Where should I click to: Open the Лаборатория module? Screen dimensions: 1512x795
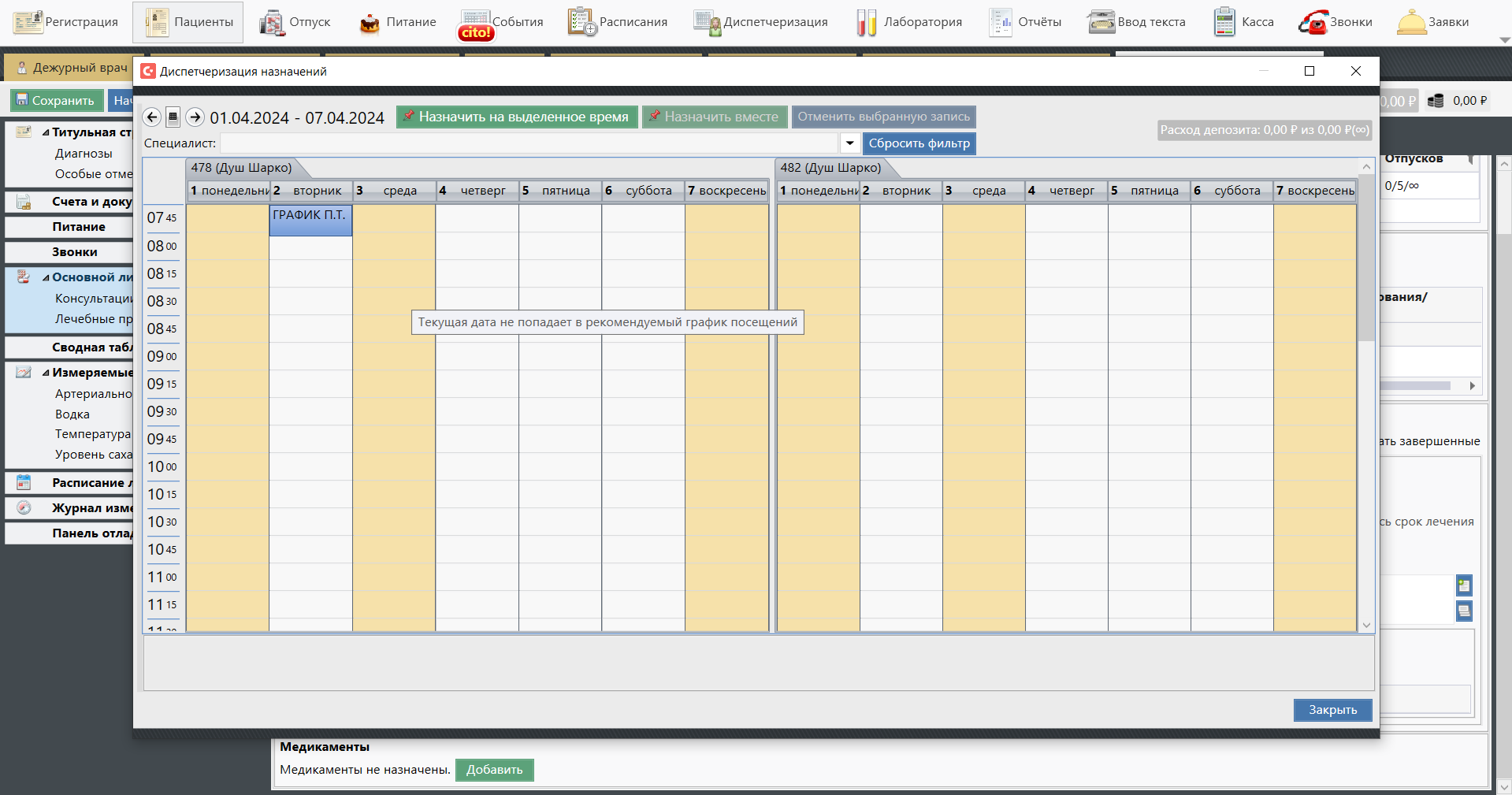[x=909, y=22]
